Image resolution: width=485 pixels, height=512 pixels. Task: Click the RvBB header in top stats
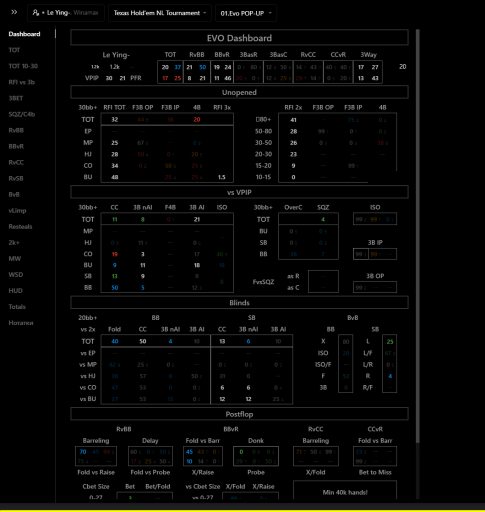pos(197,55)
